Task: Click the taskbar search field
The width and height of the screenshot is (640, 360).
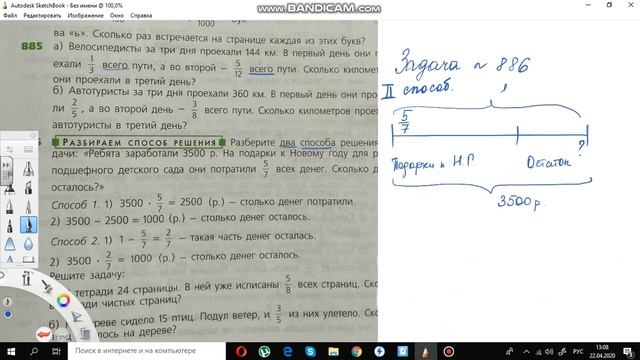Action: [147, 351]
